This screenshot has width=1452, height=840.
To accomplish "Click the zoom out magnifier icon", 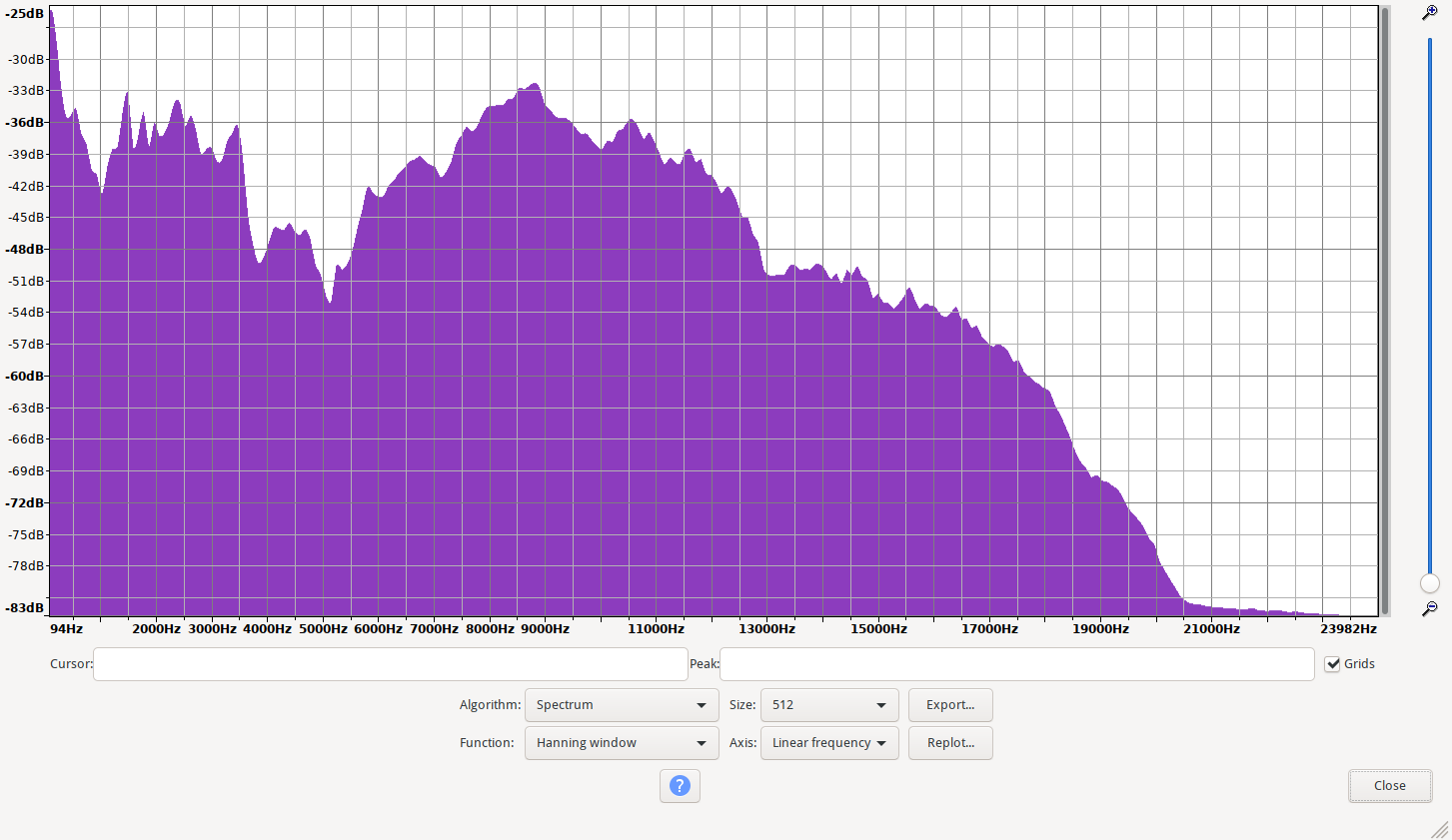I will 1430,608.
